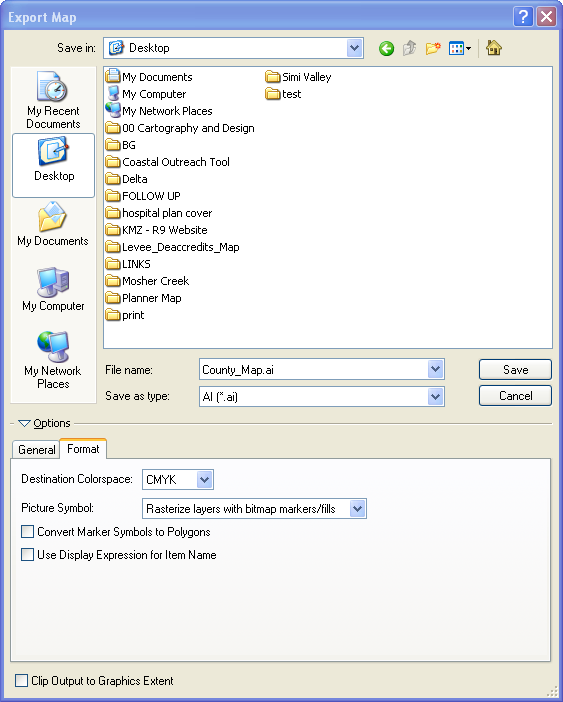Image resolution: width=563 pixels, height=702 pixels.
Task: Open My Network Places sidebar shortcut
Action: 53,360
